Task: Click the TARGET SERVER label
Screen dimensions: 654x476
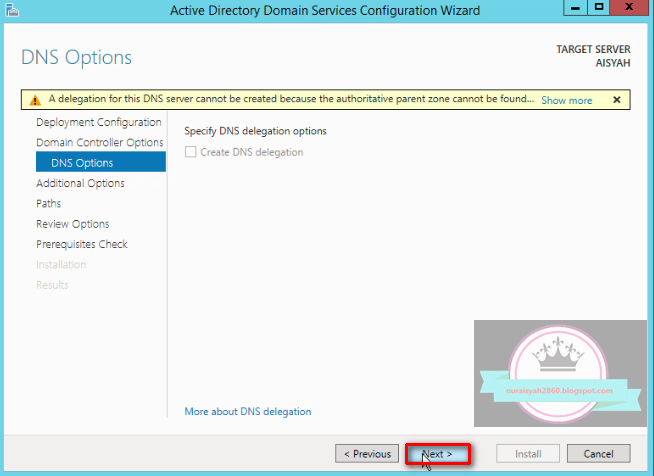Action: coord(593,49)
